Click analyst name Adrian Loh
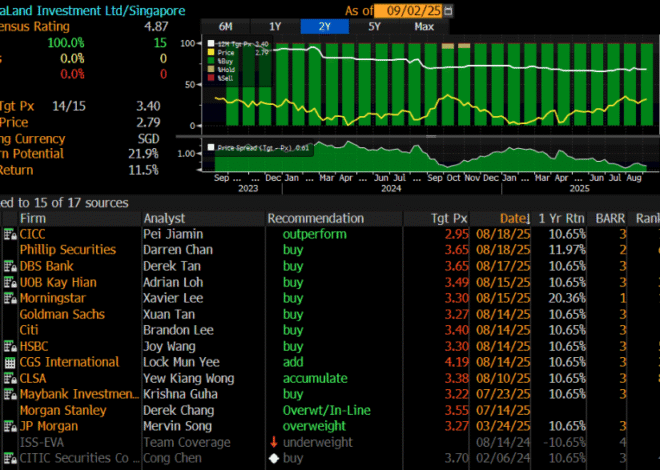This screenshot has height=470, width=660. (x=173, y=282)
